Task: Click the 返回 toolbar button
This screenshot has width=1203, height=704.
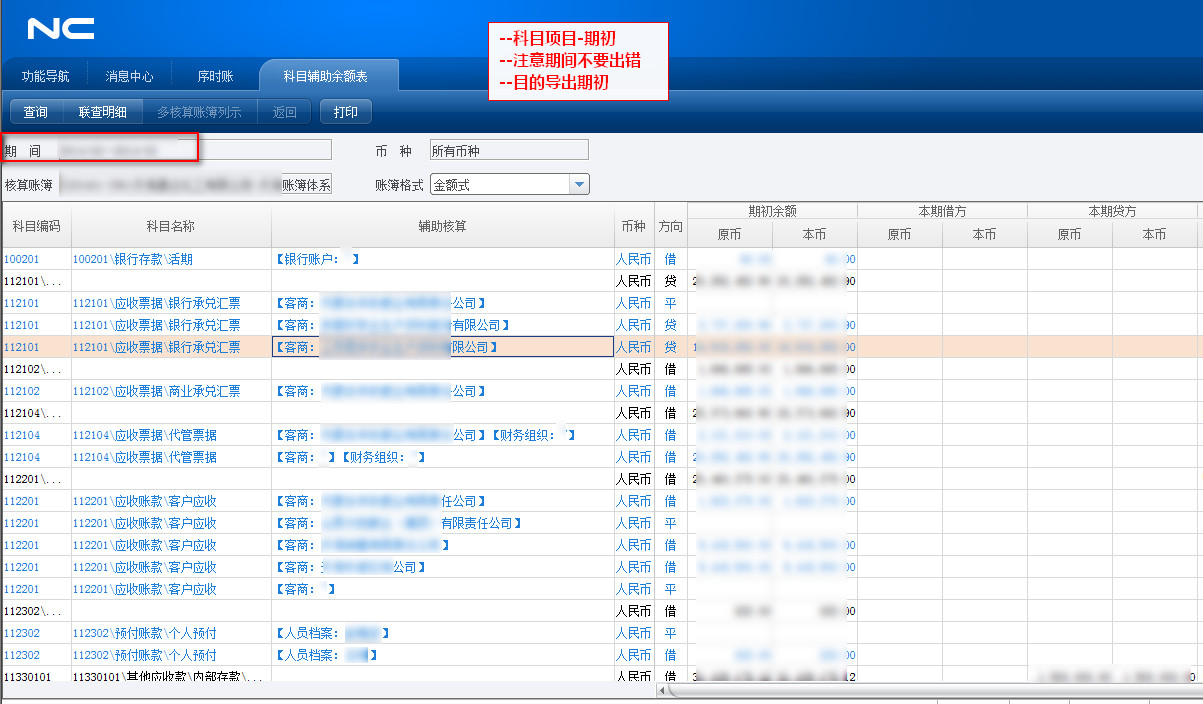Action: click(285, 112)
